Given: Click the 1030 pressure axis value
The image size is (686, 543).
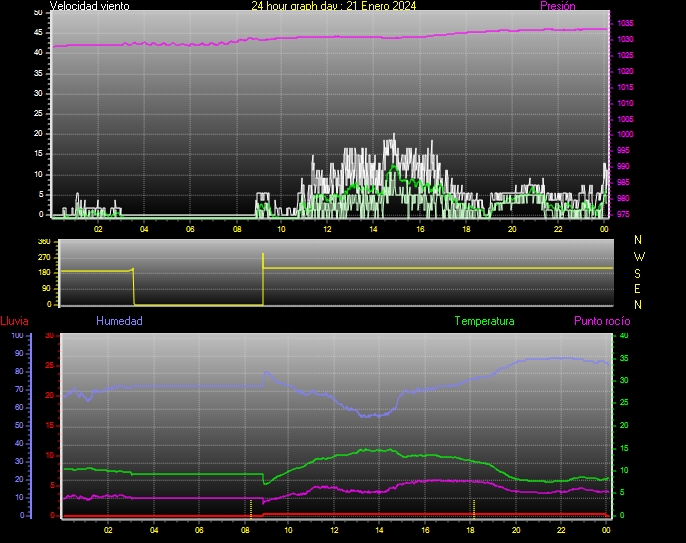Looking at the screenshot, I should coord(625,39).
